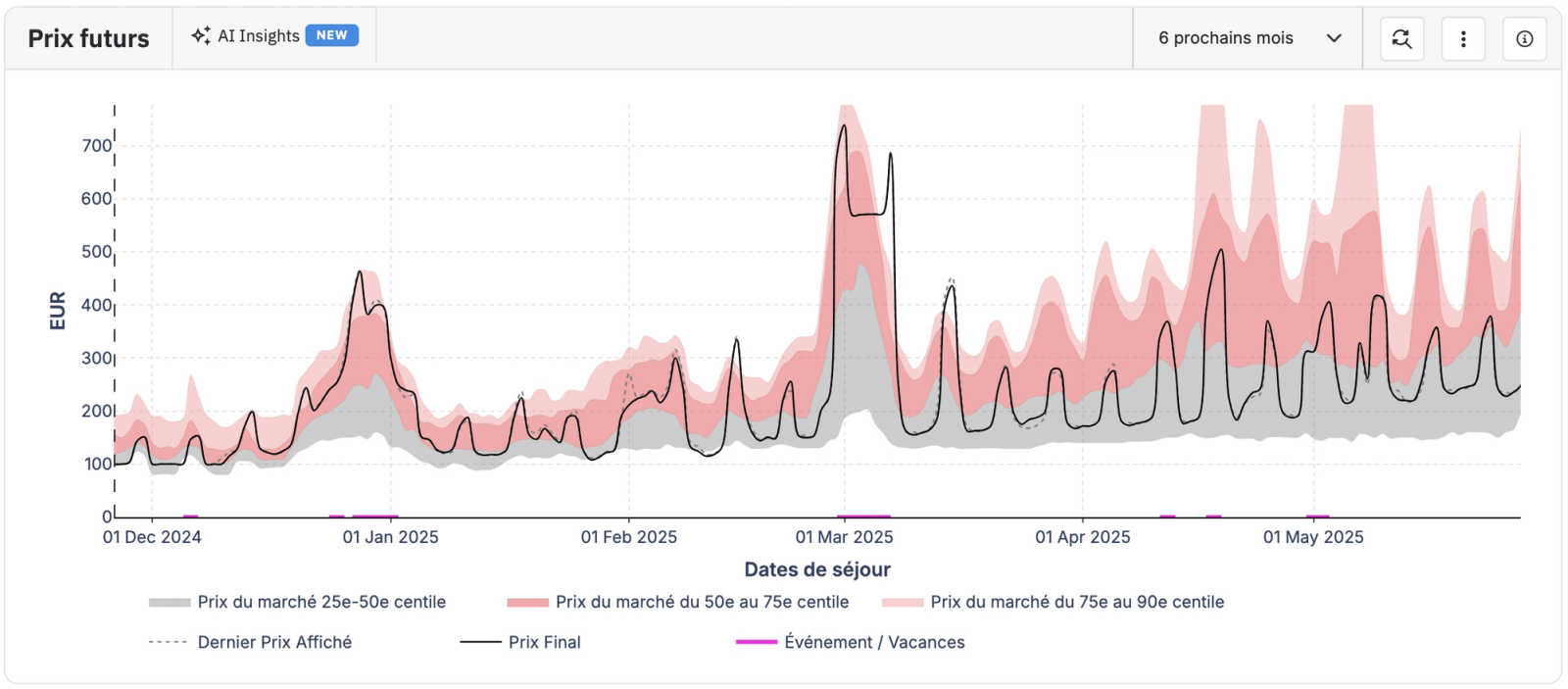
Task: Click the 'Dates de séjour' axis title
Action: click(x=817, y=569)
